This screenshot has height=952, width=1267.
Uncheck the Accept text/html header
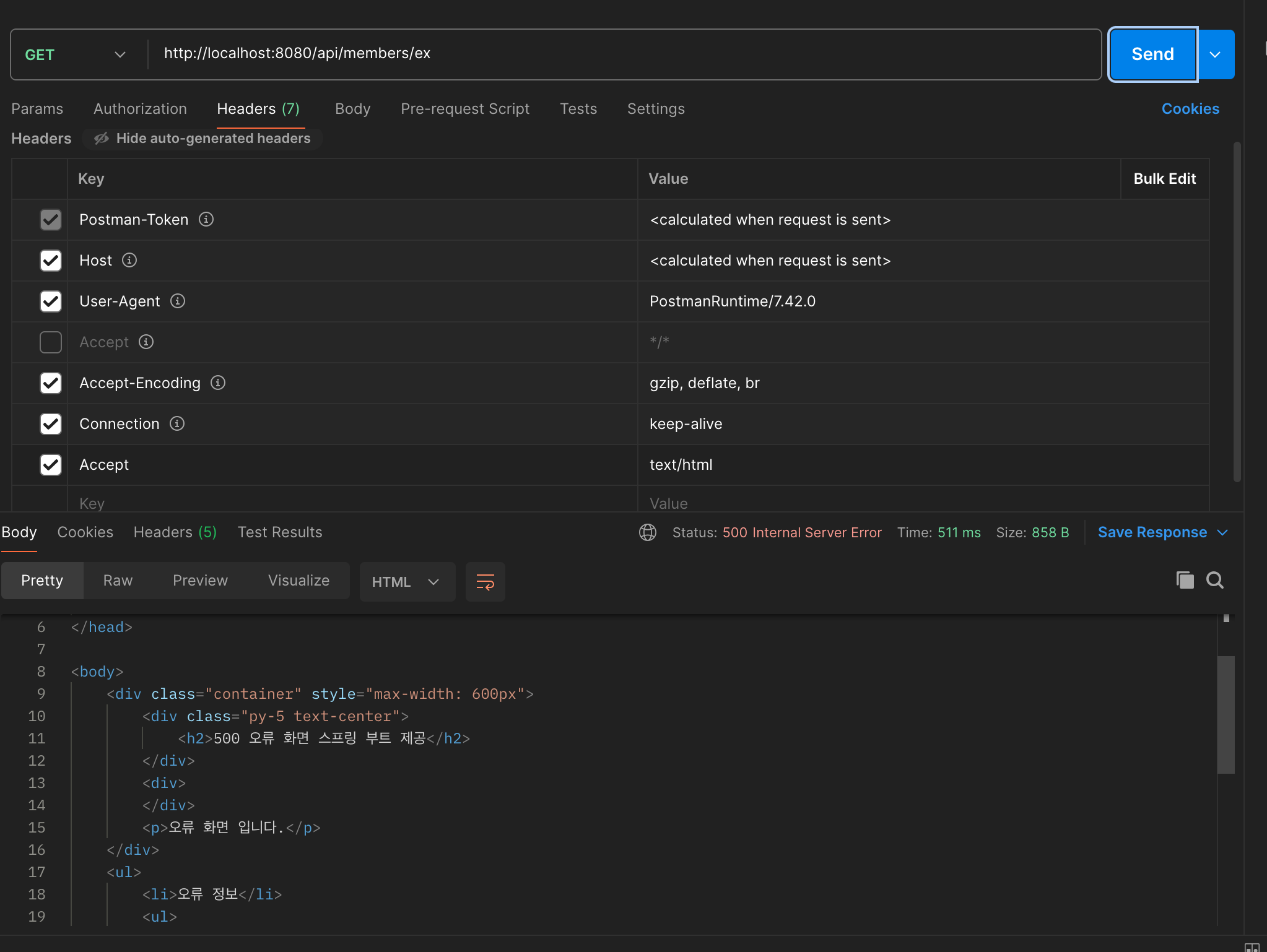click(51, 464)
